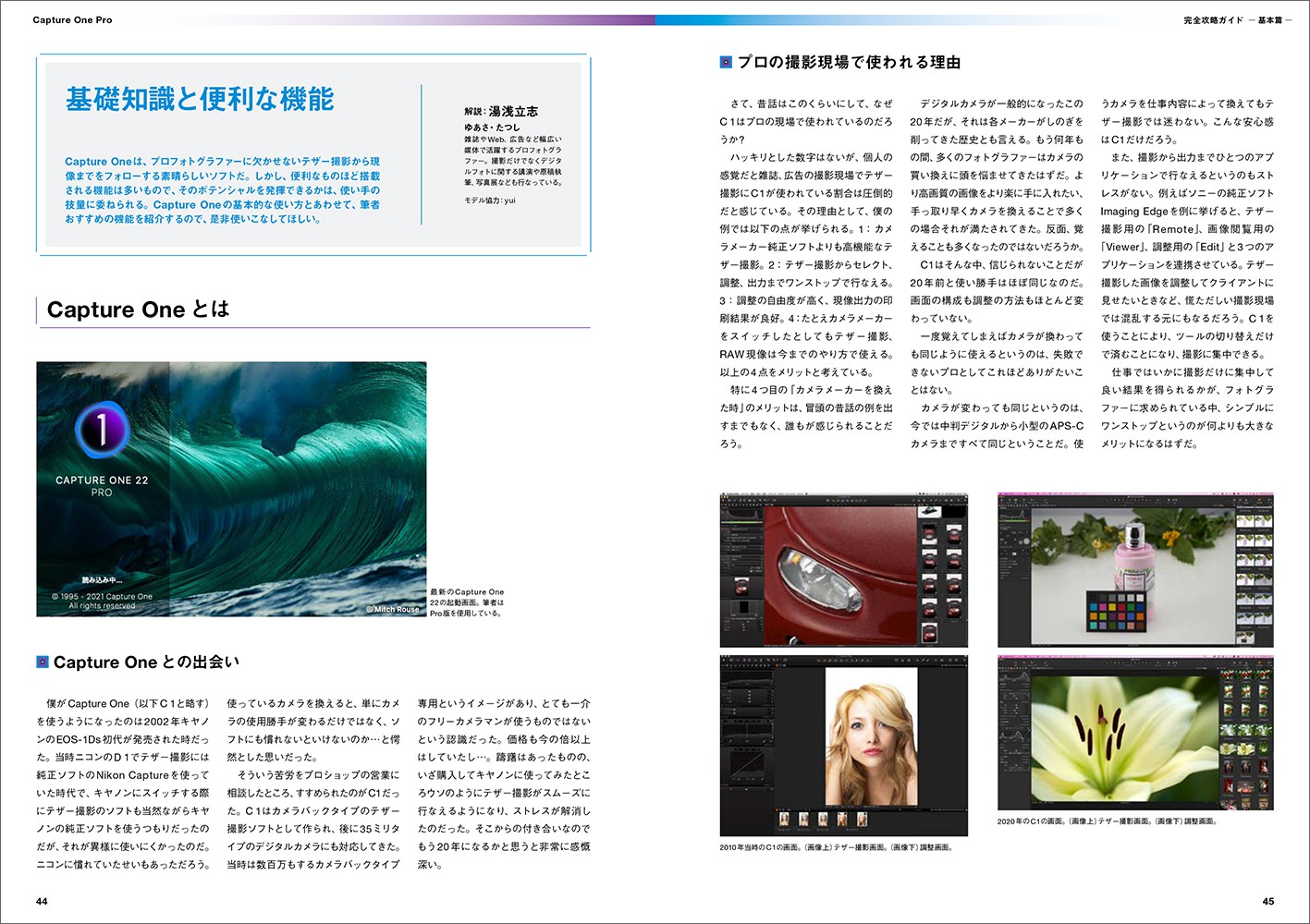
Task: Click the Capture One とは heading
Action: pos(138,310)
